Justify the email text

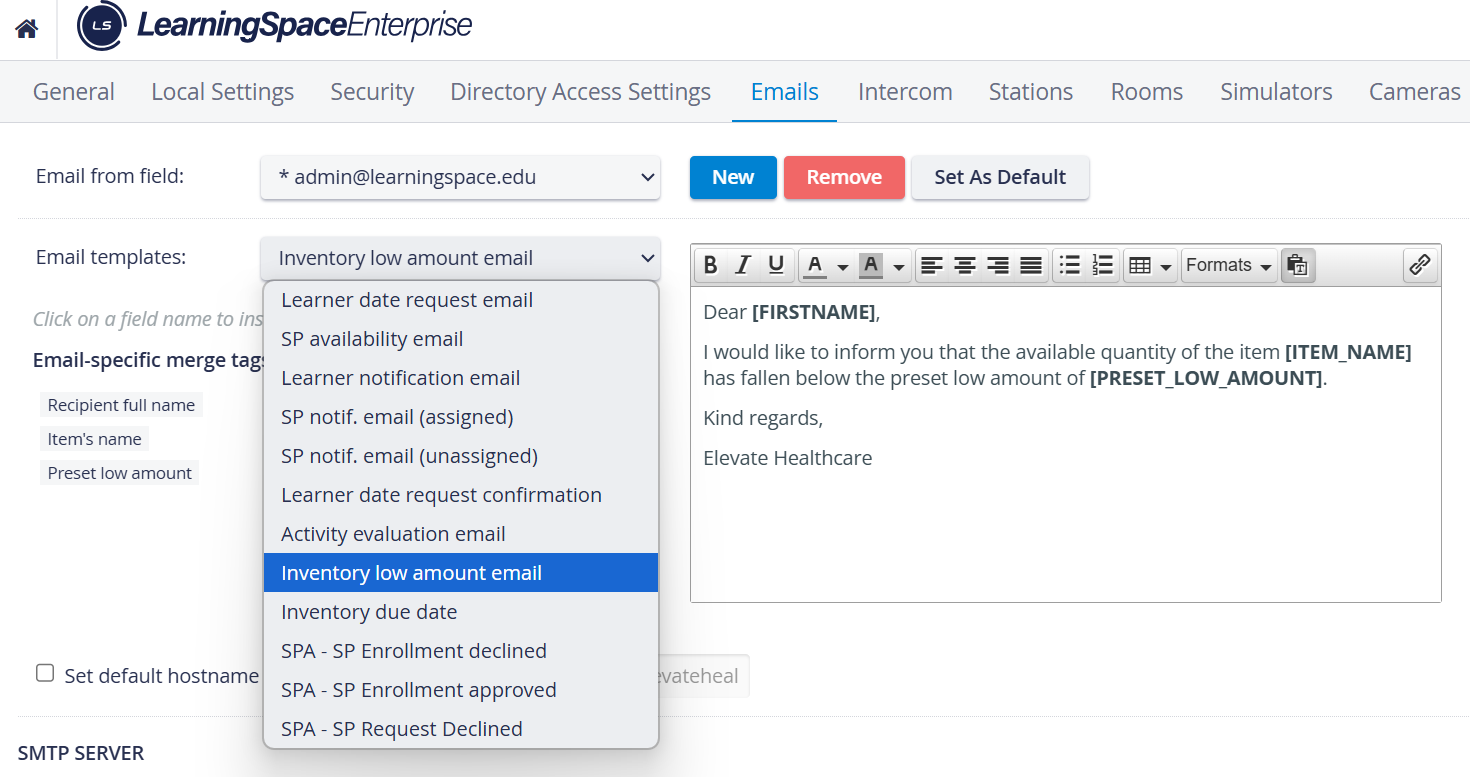[x=1031, y=265]
